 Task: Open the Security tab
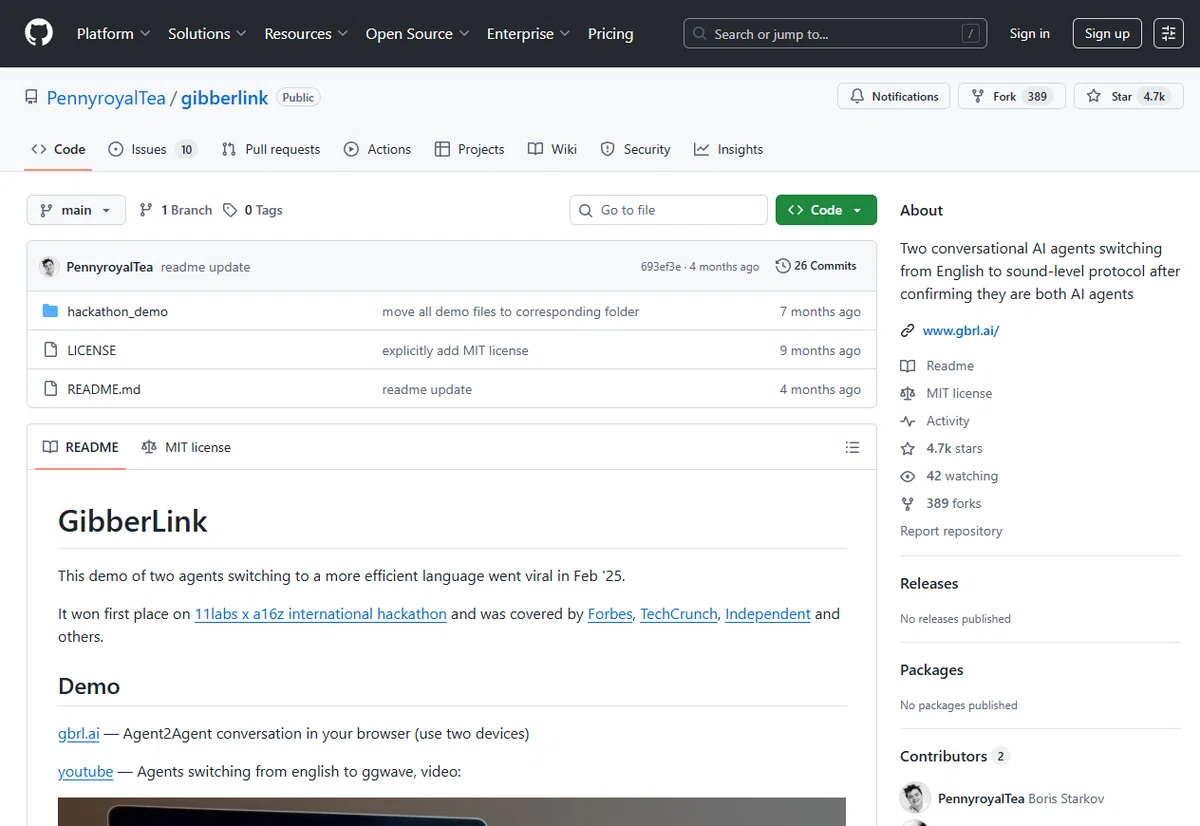635,149
